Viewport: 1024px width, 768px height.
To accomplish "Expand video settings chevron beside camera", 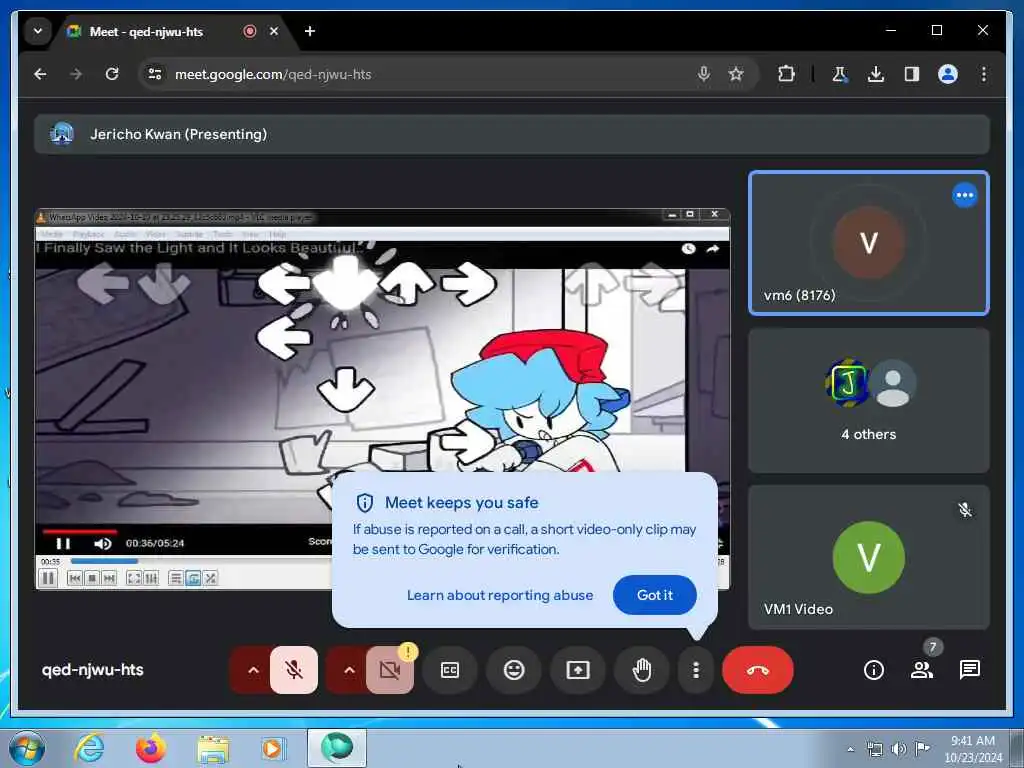I will [x=349, y=669].
